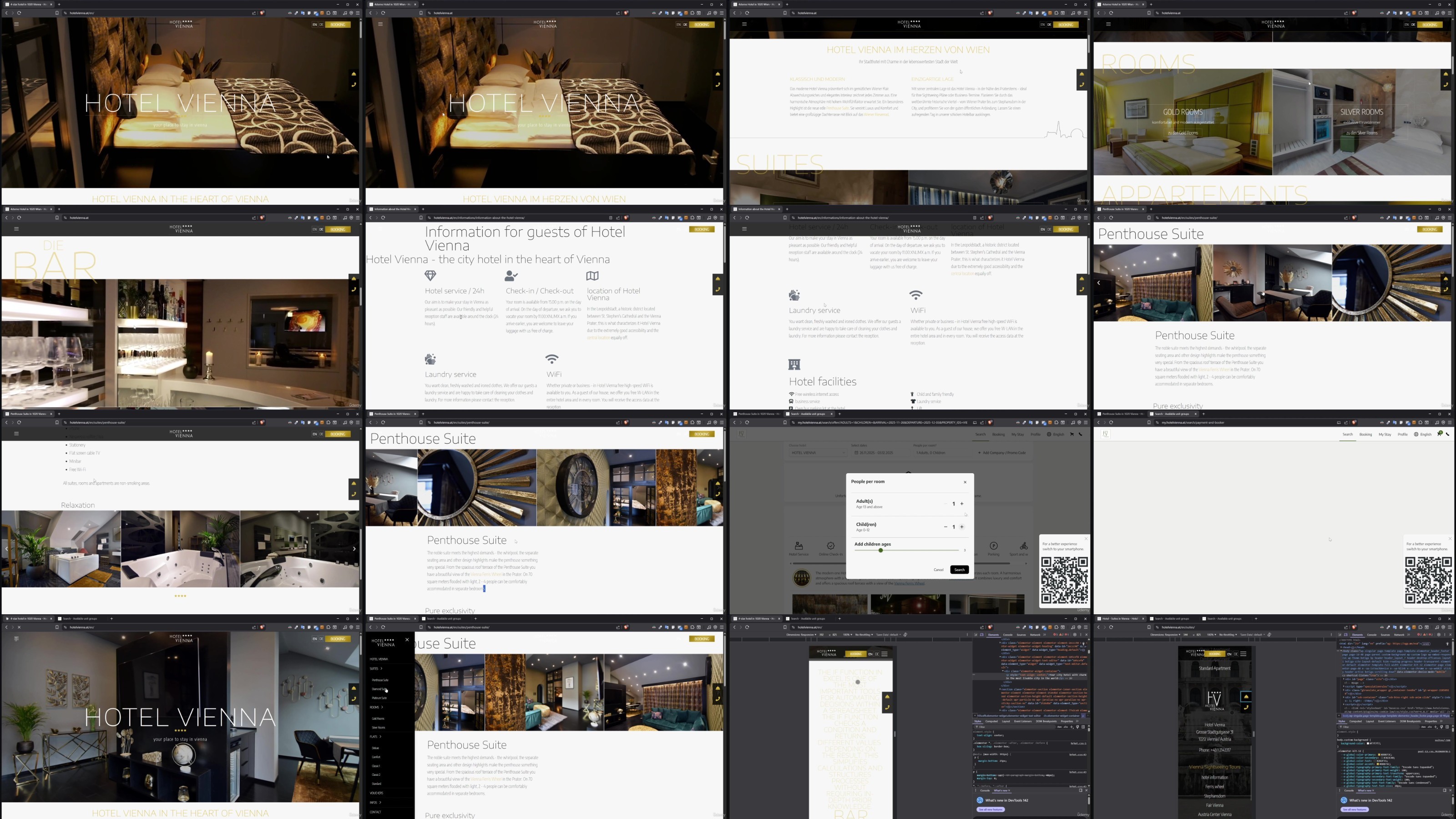This screenshot has width=1456, height=819.
Task: Expand the SUITES chevron in side menu
Action: pos(381,669)
